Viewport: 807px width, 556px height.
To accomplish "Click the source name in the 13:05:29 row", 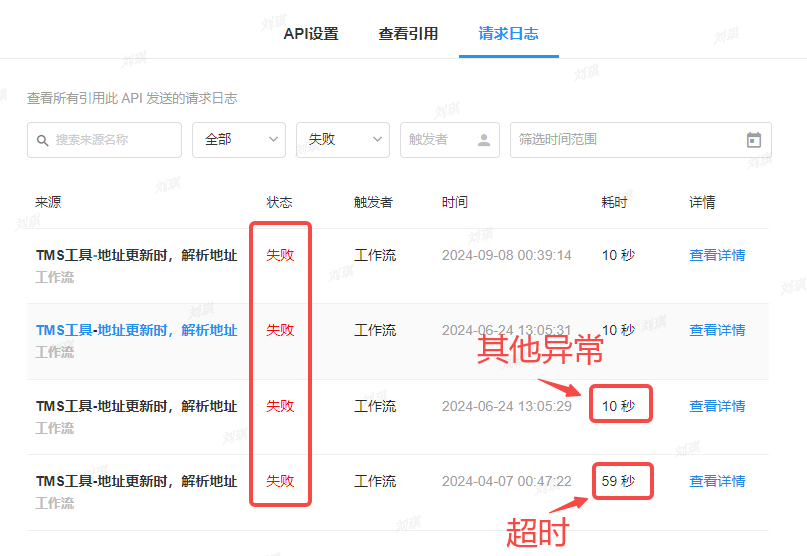I will pos(136,406).
